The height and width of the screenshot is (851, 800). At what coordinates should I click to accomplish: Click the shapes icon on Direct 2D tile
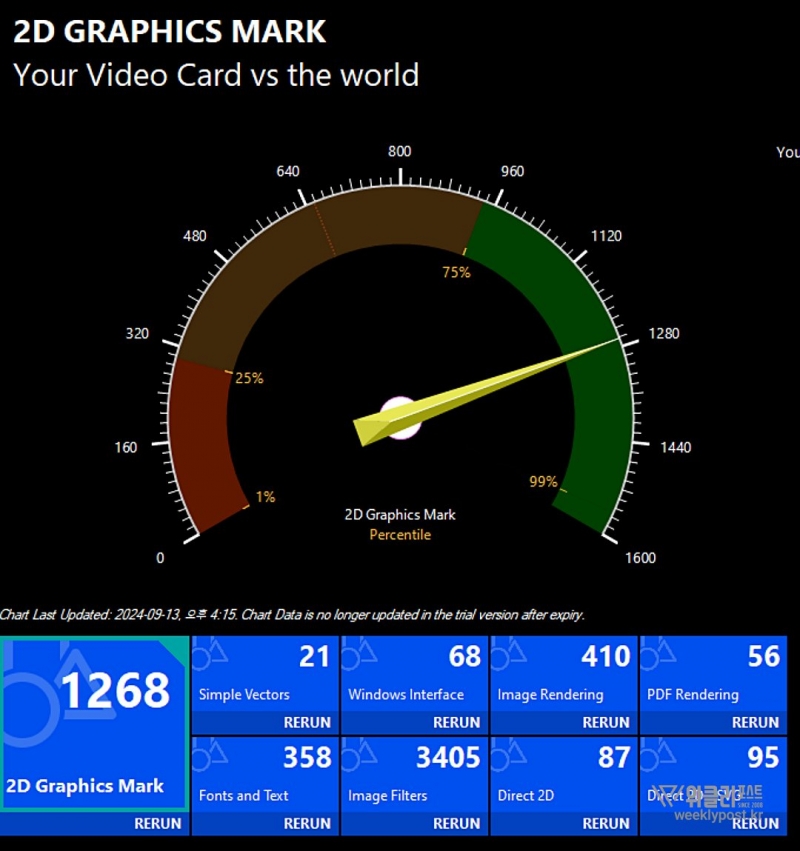pyautogui.click(x=509, y=756)
